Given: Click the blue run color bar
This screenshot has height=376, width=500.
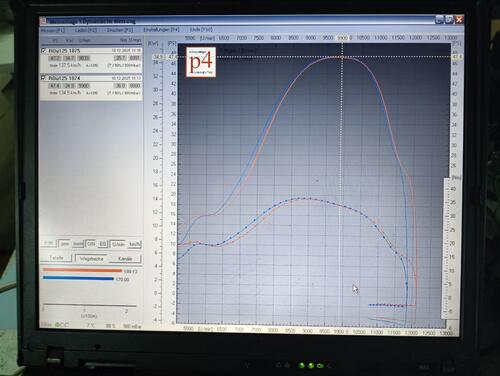Looking at the screenshot, I should pos(78,278).
